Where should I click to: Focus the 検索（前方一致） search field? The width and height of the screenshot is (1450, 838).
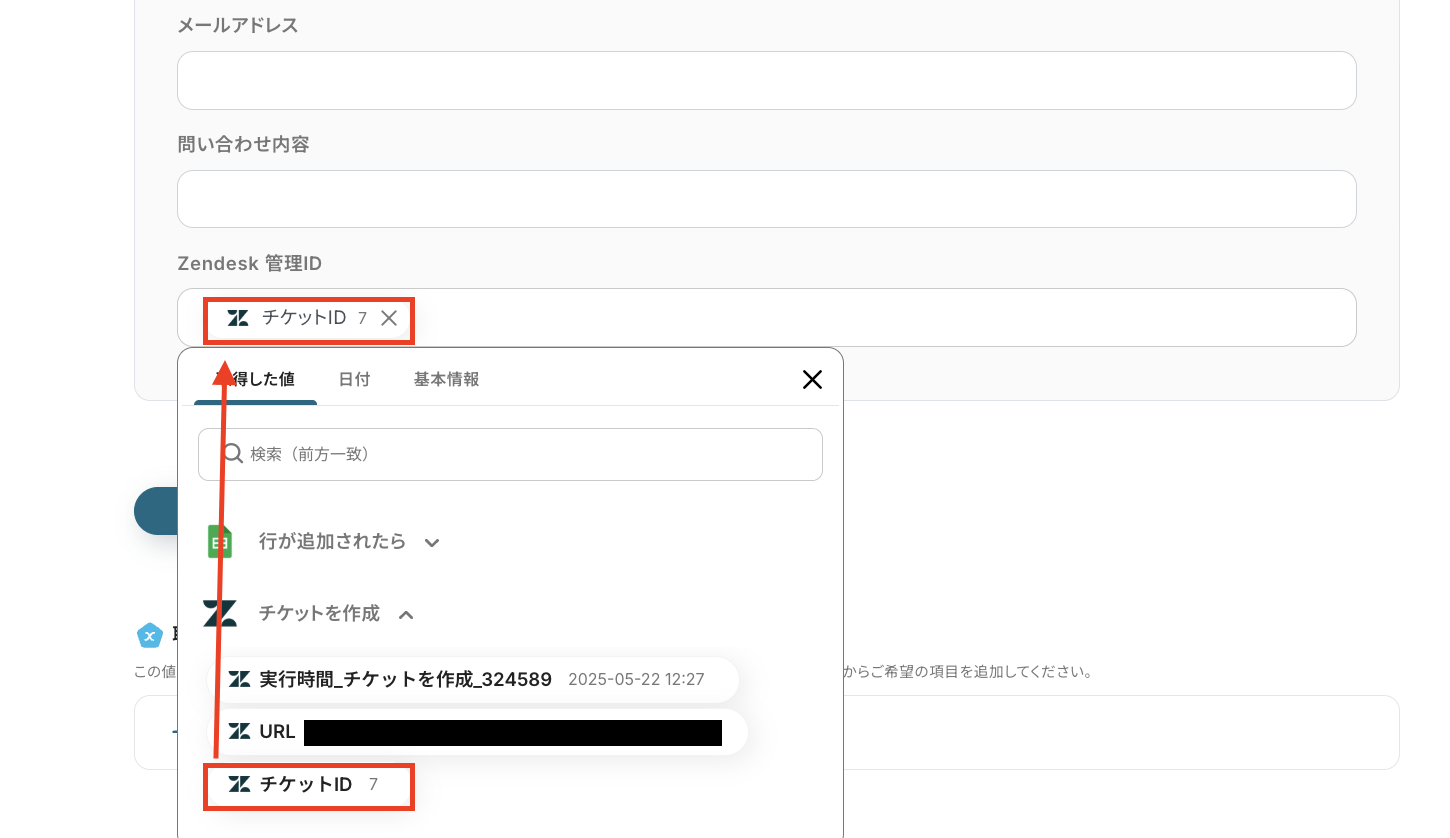[x=510, y=455]
